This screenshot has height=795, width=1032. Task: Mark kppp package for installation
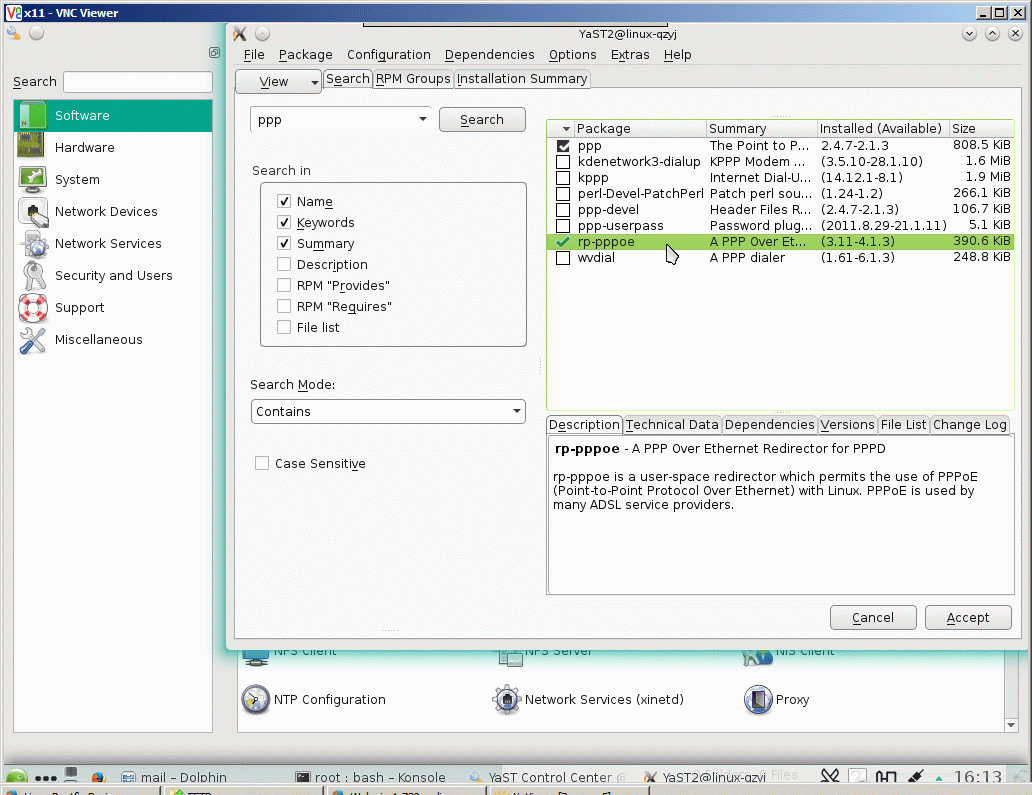[563, 178]
